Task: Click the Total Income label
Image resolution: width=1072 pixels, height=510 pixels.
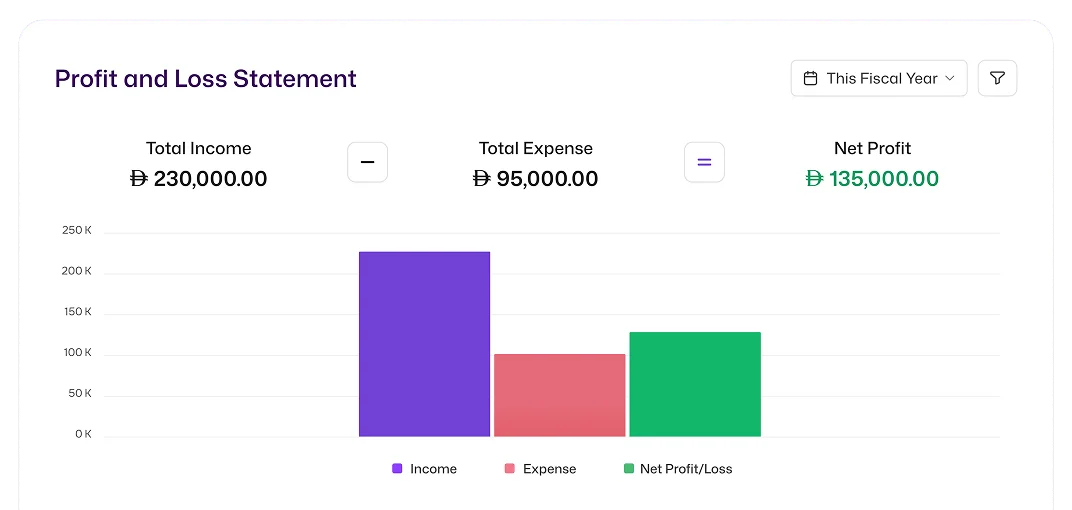Action: point(199,148)
